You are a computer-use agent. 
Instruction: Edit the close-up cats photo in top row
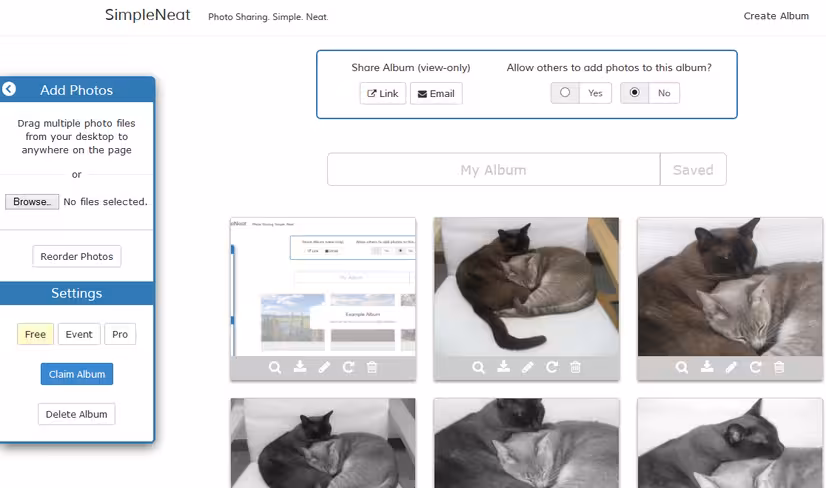pos(731,367)
